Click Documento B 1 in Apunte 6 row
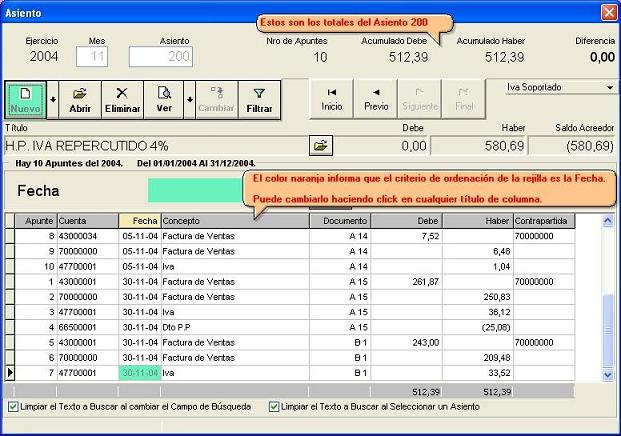Image resolution: width=621 pixels, height=436 pixels. 340,358
